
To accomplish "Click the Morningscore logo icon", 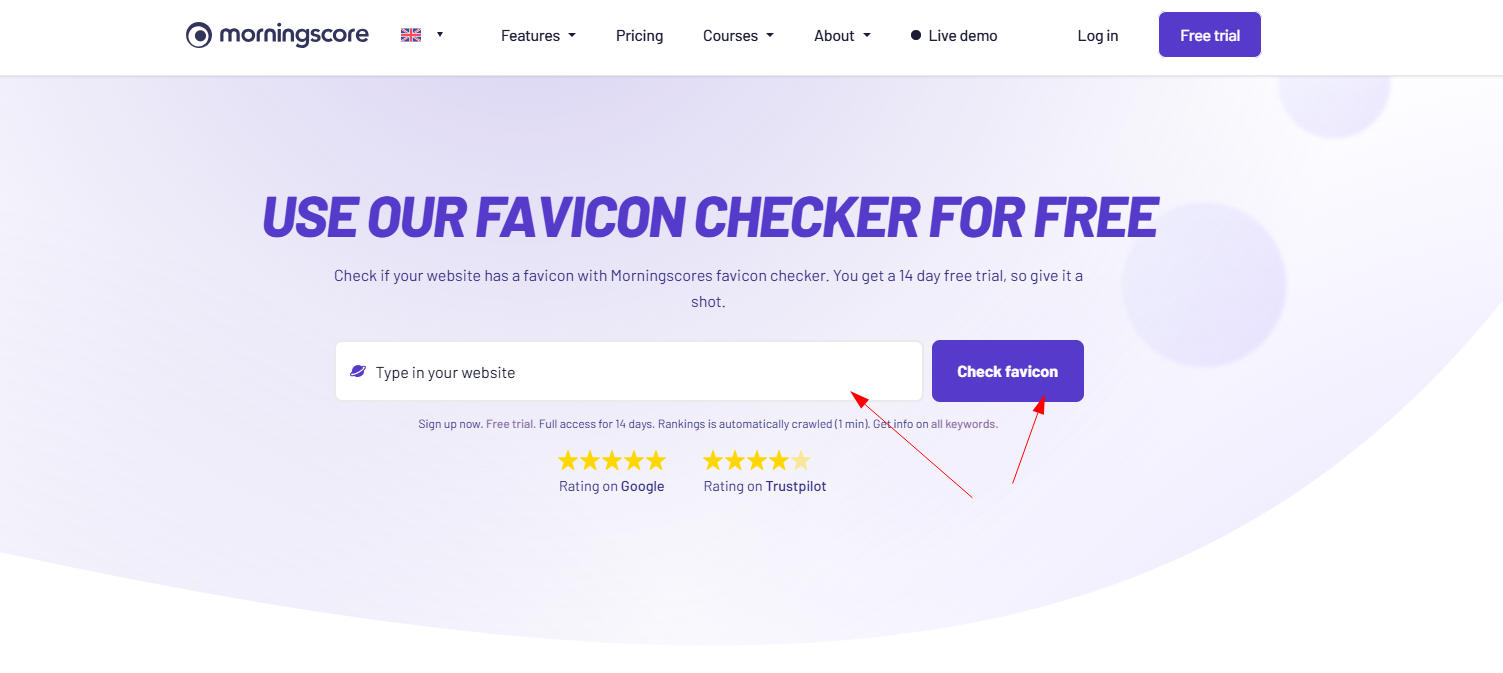I will 199,34.
